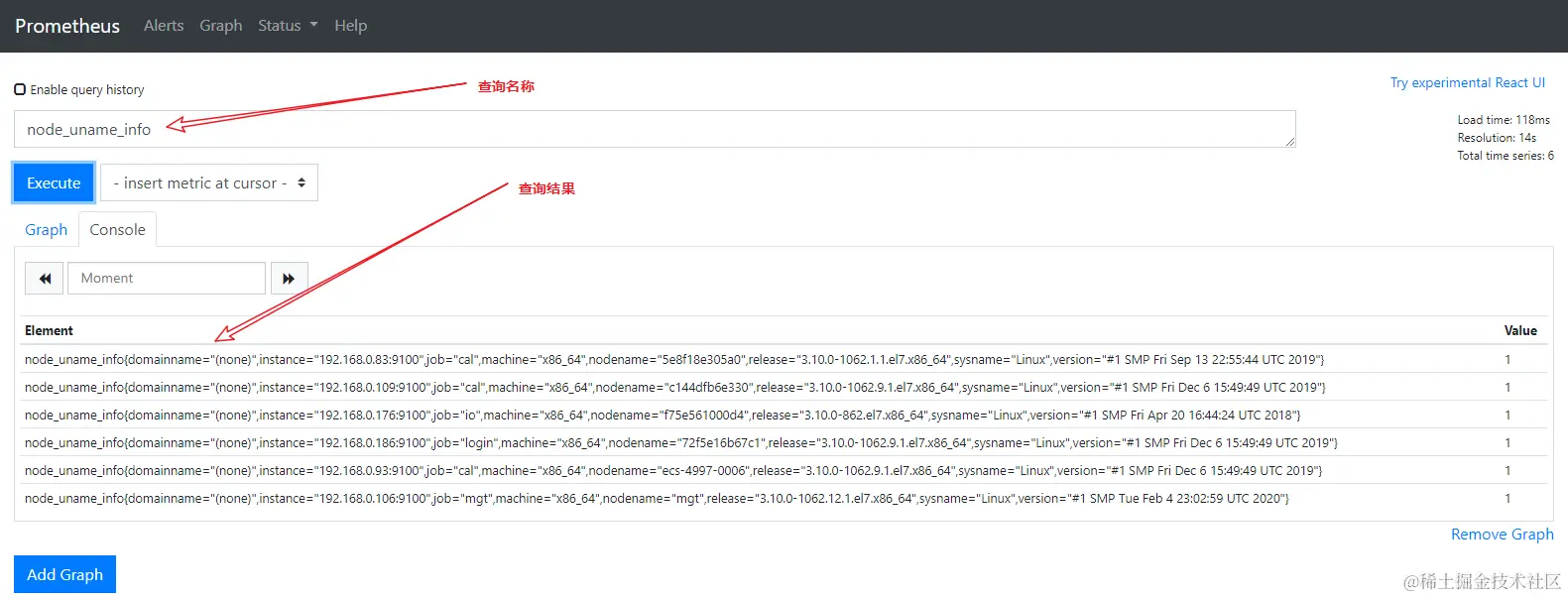The height and width of the screenshot is (598, 1568).
Task: Open the Alerts page
Action: click(x=164, y=26)
